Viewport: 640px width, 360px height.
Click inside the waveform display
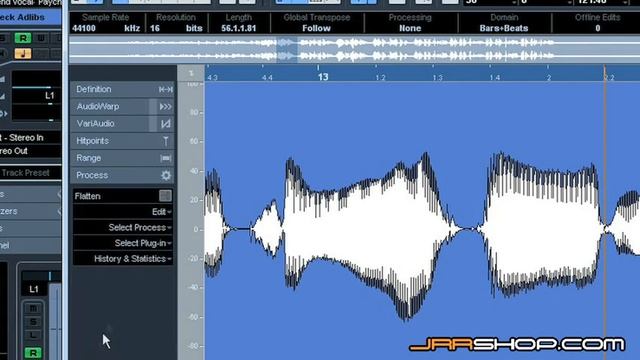point(422,221)
